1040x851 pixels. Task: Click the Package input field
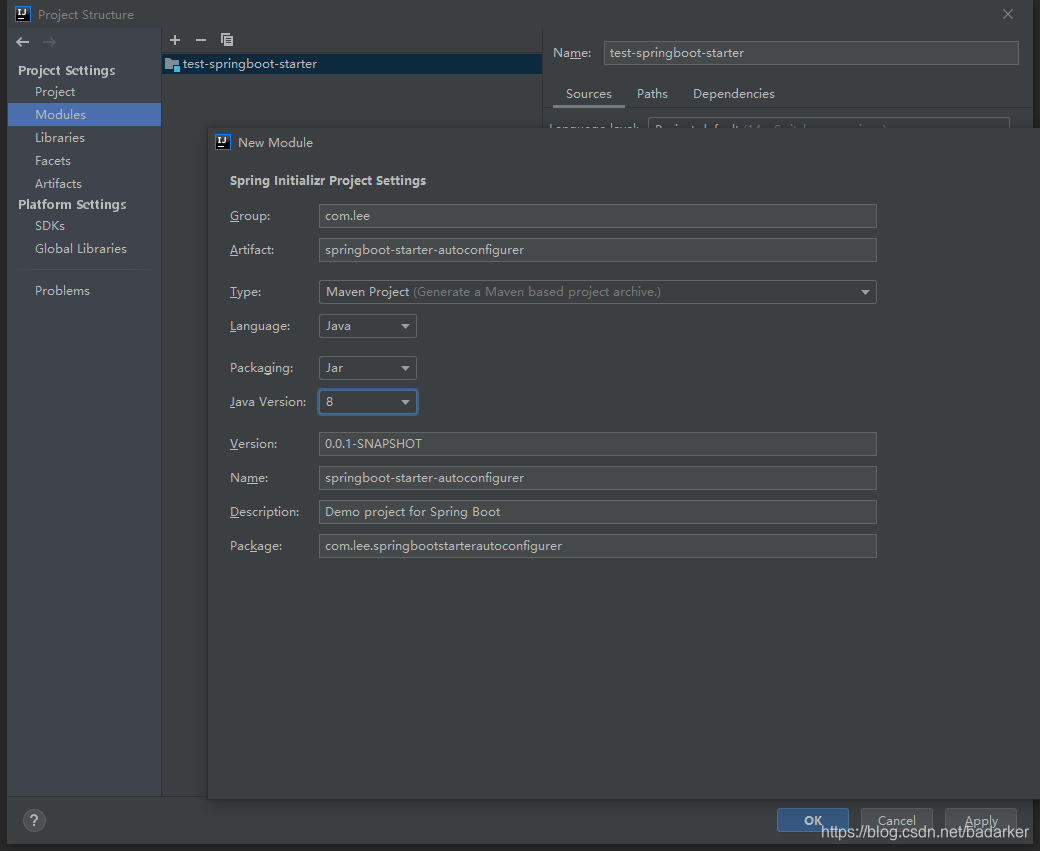pyautogui.click(x=597, y=546)
